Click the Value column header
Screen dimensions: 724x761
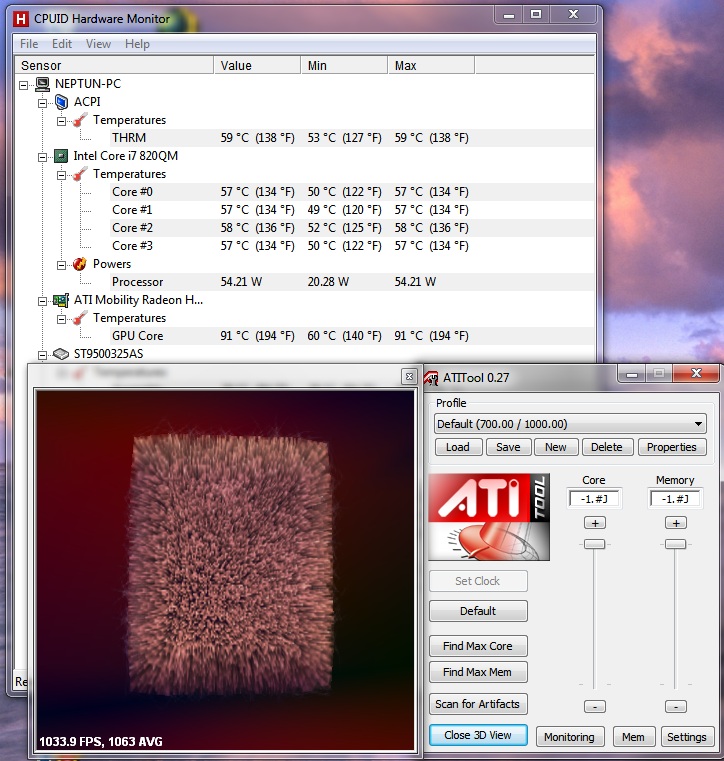(x=257, y=66)
